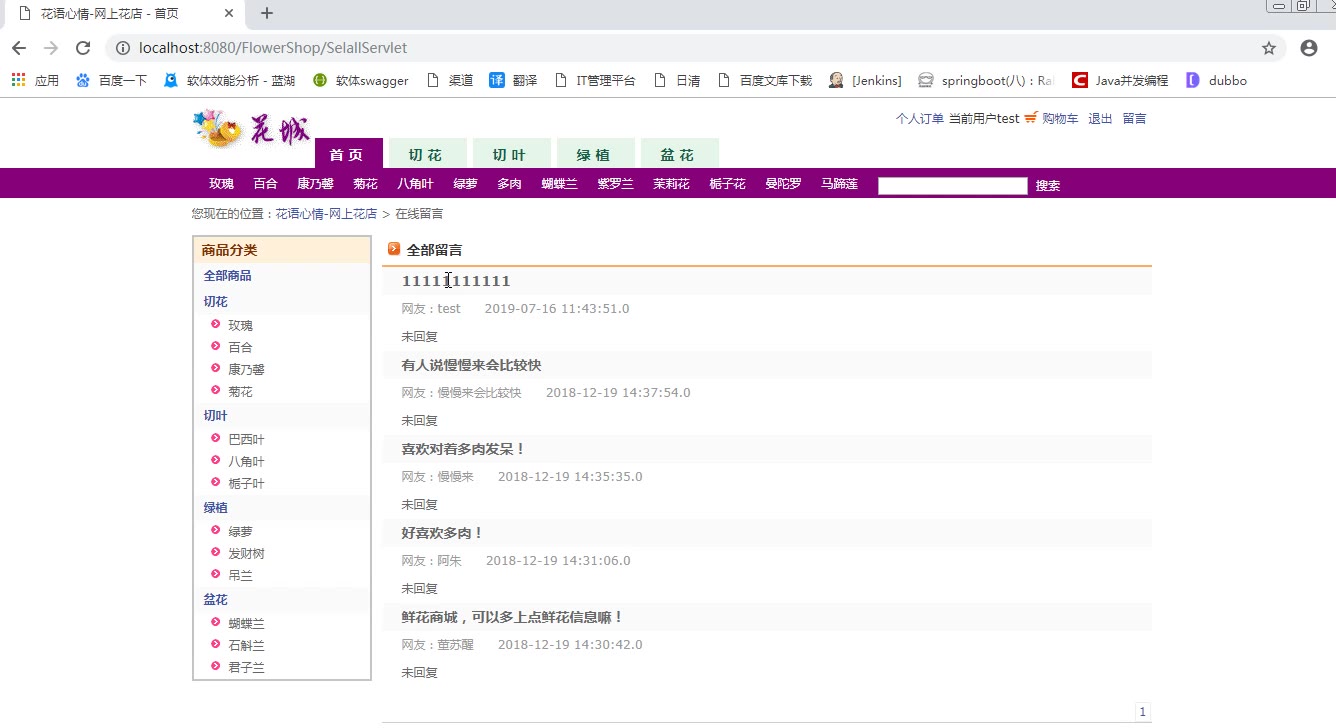Click the browser reload icon
The width and height of the screenshot is (1336, 728).
coord(83,48)
